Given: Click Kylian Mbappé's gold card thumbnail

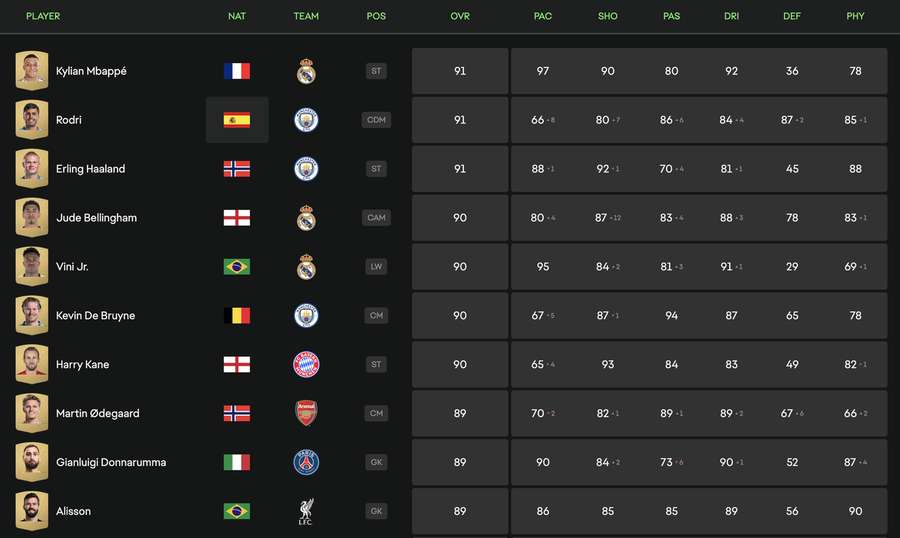Looking at the screenshot, I should 32,71.
